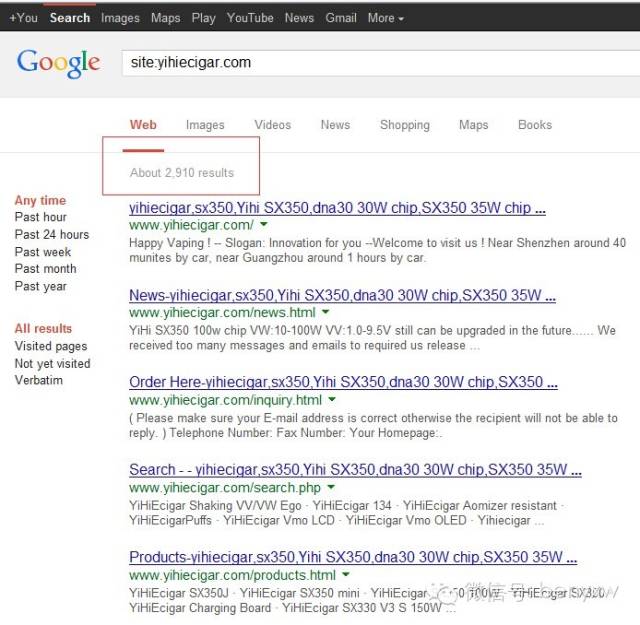The height and width of the screenshot is (625, 640).
Task: Show only Visited pages
Action: (51, 346)
